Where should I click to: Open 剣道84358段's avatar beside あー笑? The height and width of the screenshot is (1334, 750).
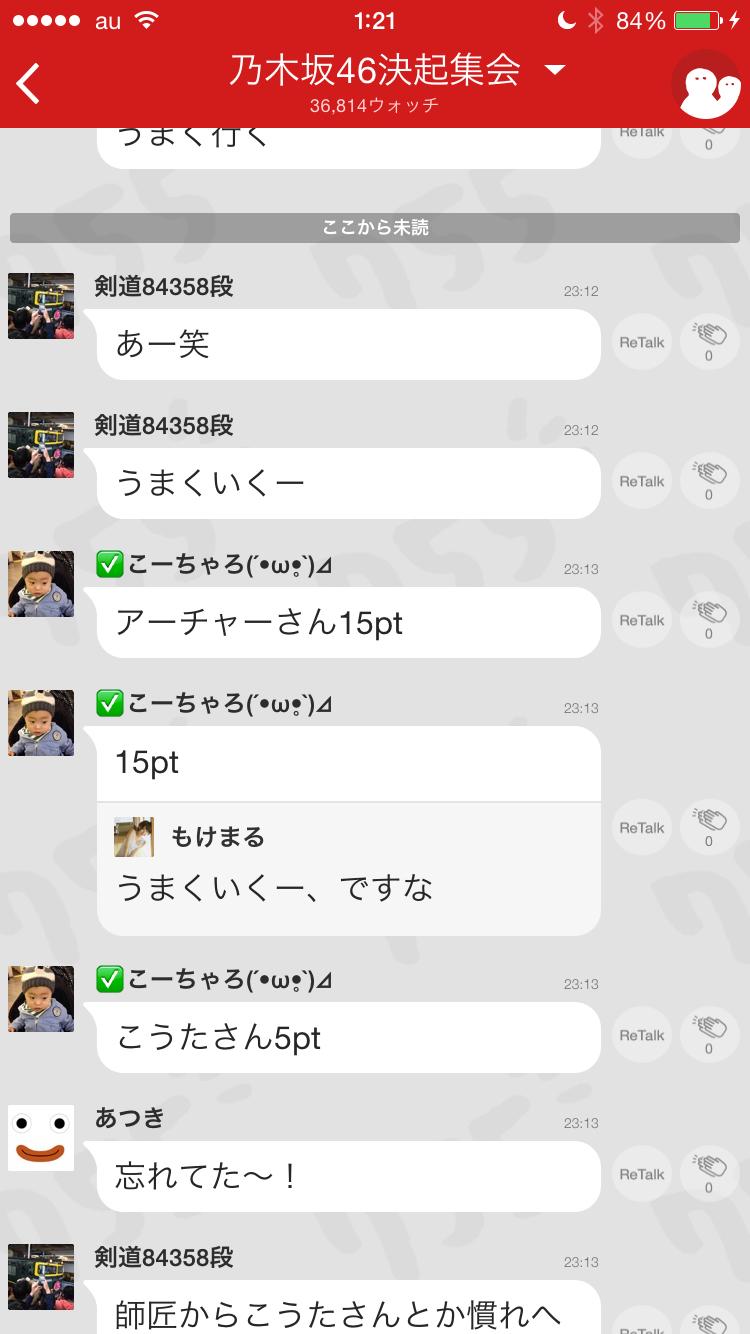41,305
